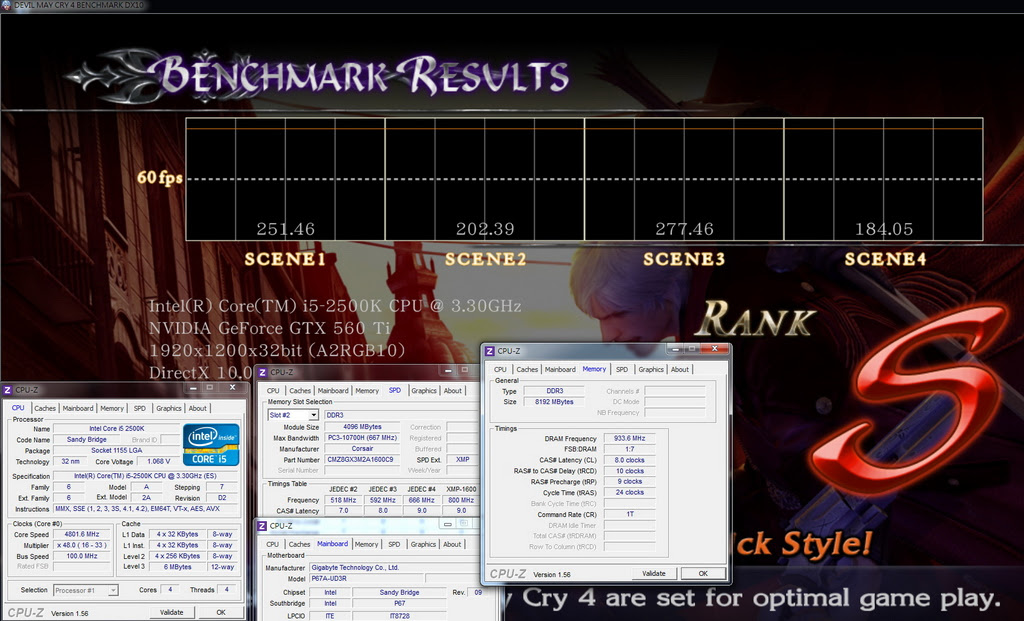Click the Part Number CMZ8GX3M2A1600C9 field
This screenshot has width=1024, height=621.
pos(362,460)
